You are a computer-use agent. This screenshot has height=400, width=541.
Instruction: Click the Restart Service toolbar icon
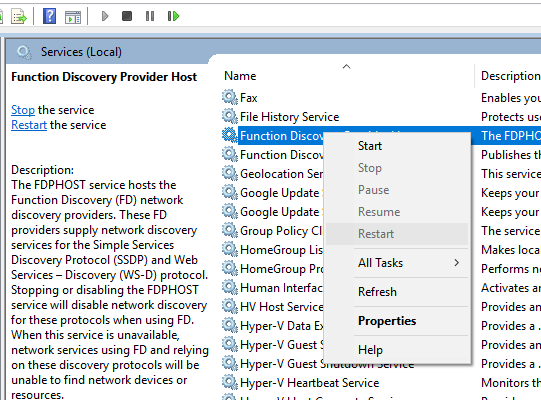coord(173,16)
